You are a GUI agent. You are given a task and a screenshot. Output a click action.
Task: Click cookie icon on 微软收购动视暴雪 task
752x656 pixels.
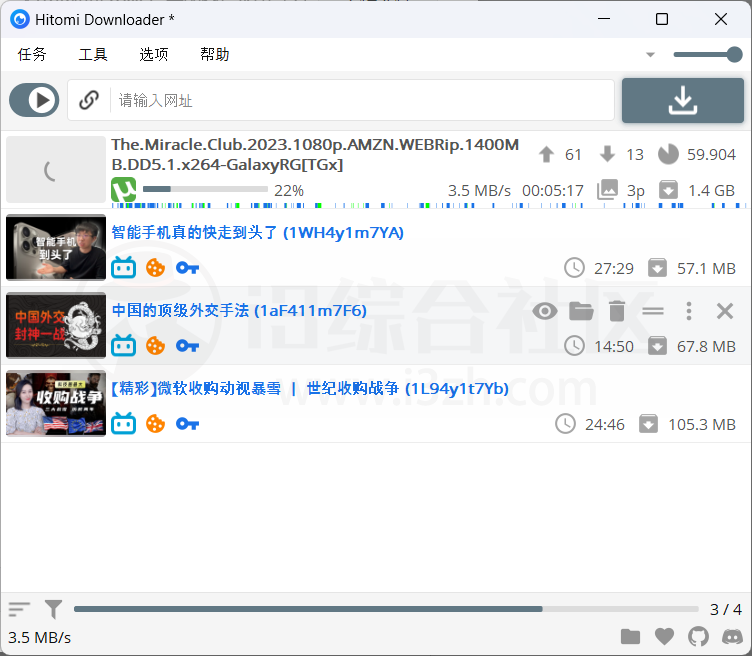tap(155, 424)
